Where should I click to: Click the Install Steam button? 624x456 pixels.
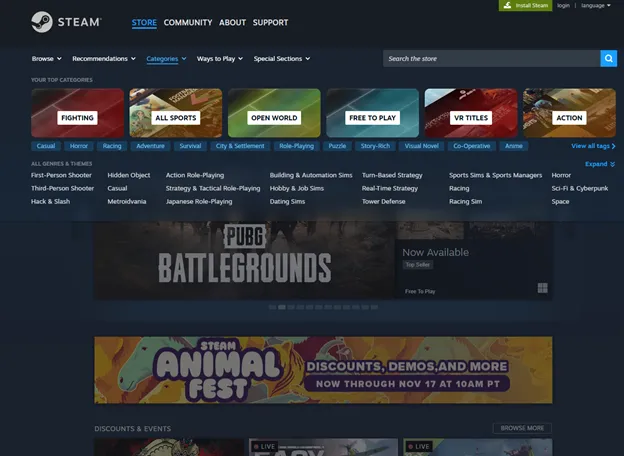coord(525,6)
